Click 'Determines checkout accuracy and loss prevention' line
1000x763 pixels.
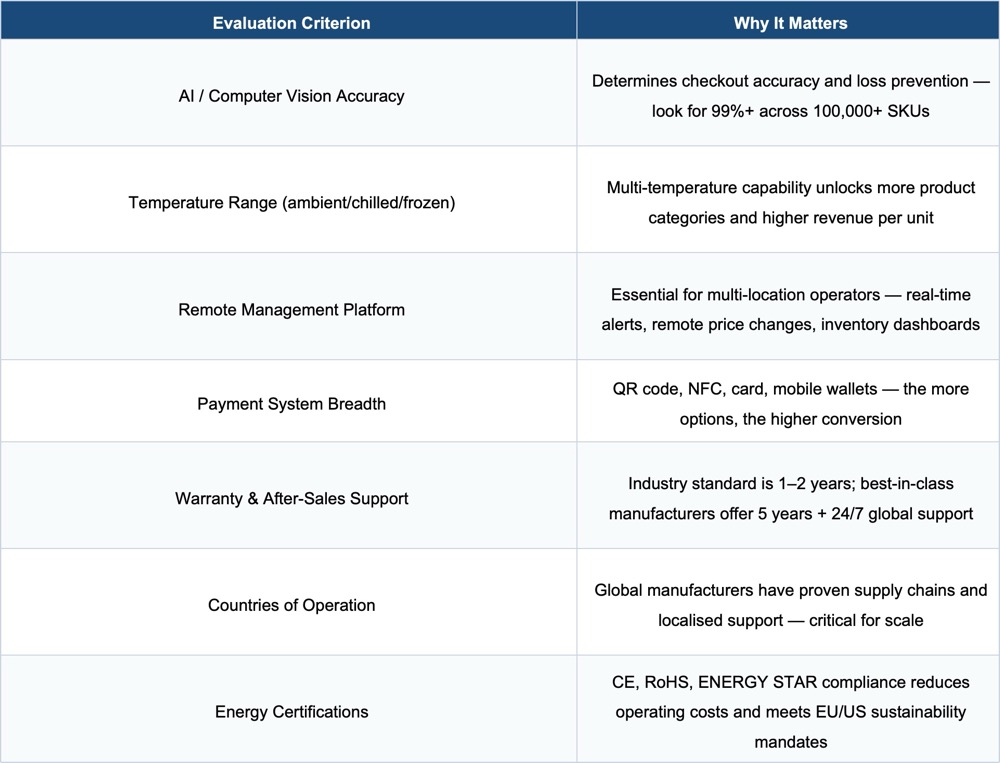[x=780, y=81]
